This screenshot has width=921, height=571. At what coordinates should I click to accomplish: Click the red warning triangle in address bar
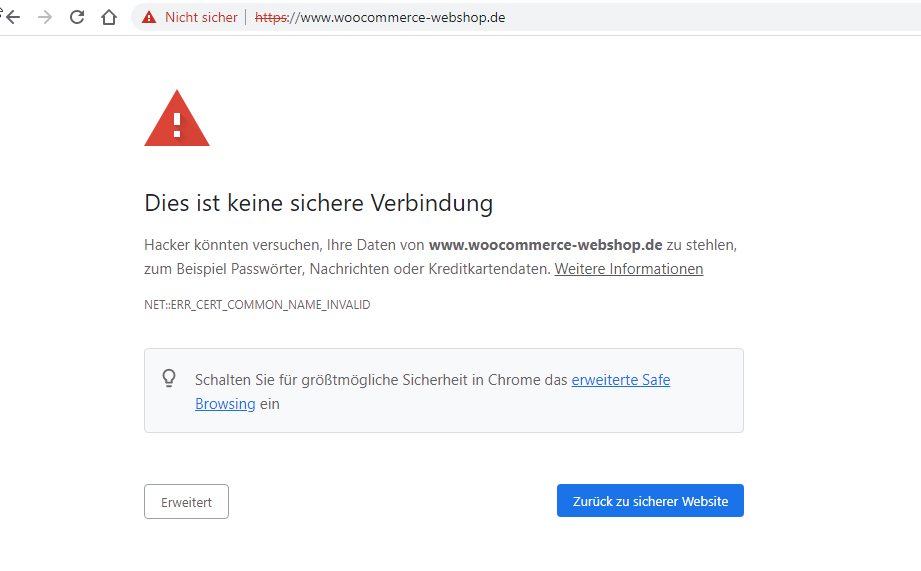pos(149,18)
